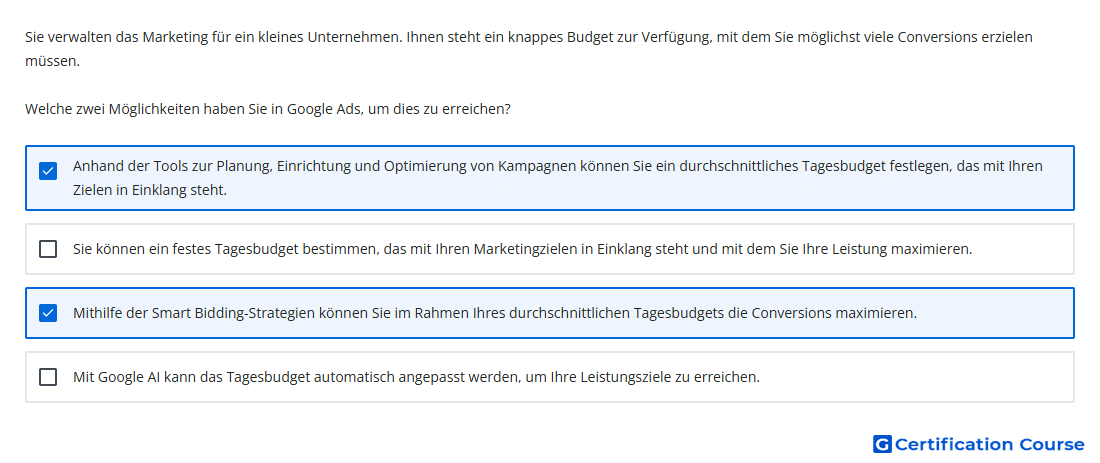
Task: Uncheck the 'Anhand der Tools zur Planung' checkbox
Action: tap(48, 170)
